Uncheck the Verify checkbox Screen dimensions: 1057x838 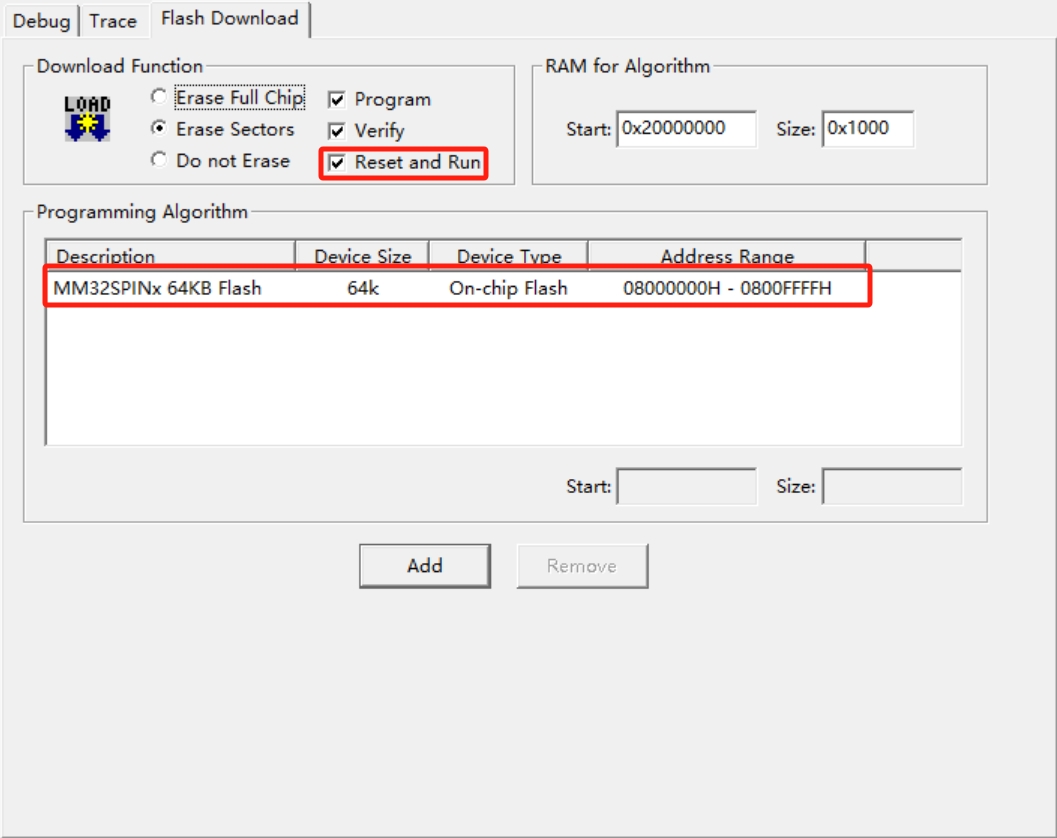coord(337,131)
